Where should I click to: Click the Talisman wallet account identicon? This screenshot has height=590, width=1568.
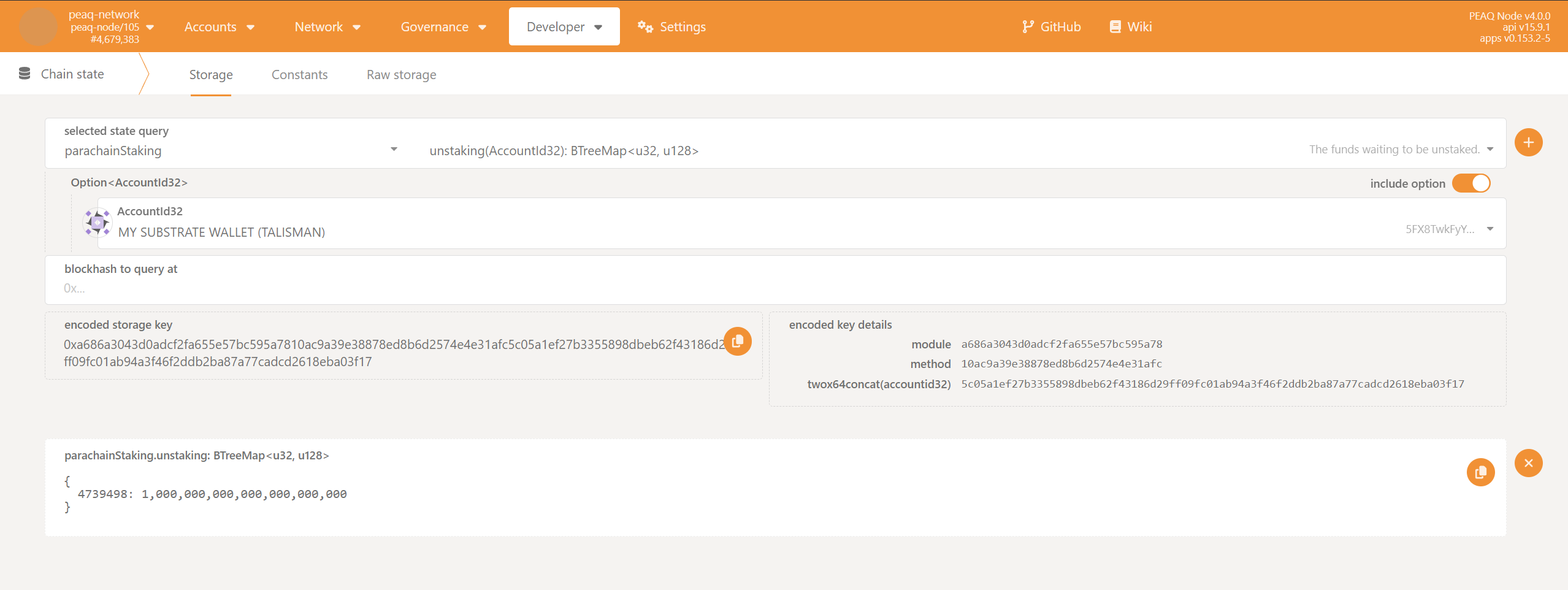[x=97, y=223]
